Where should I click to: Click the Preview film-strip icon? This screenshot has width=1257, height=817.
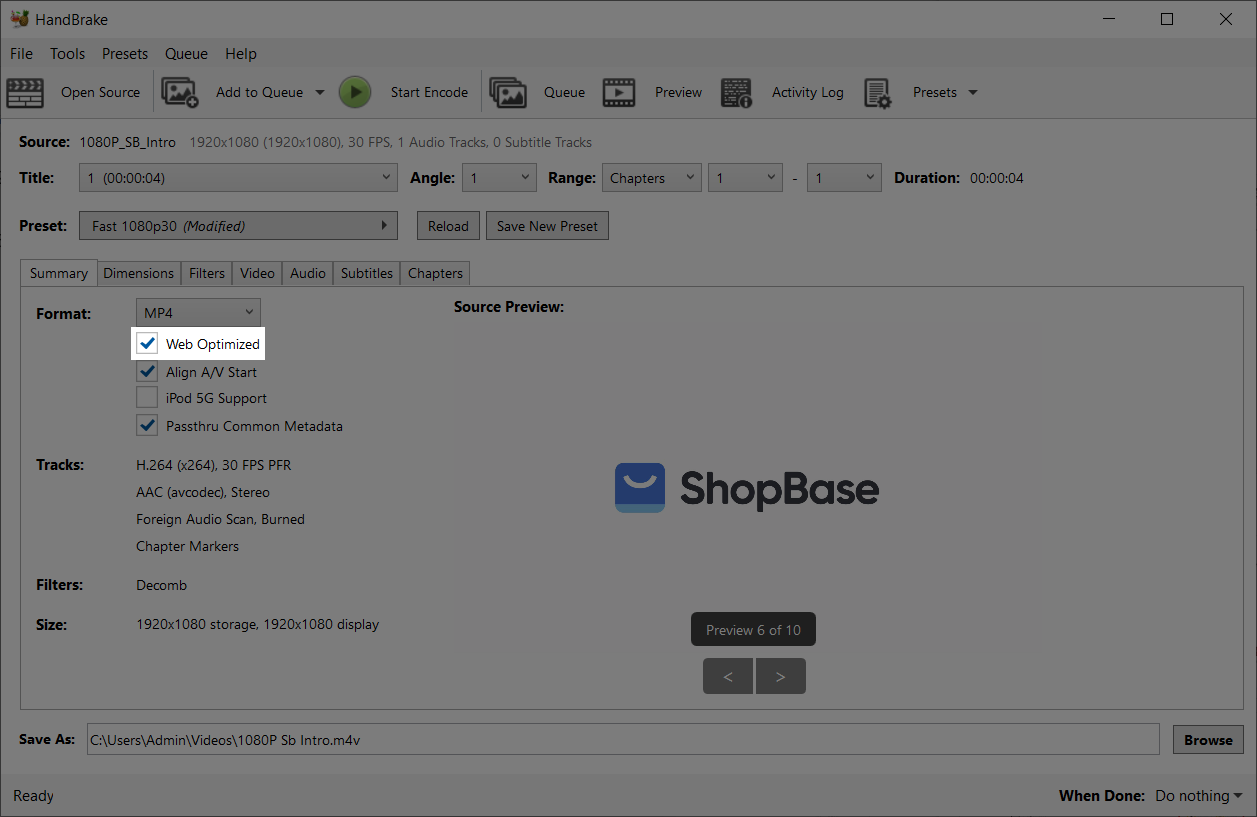coord(619,92)
